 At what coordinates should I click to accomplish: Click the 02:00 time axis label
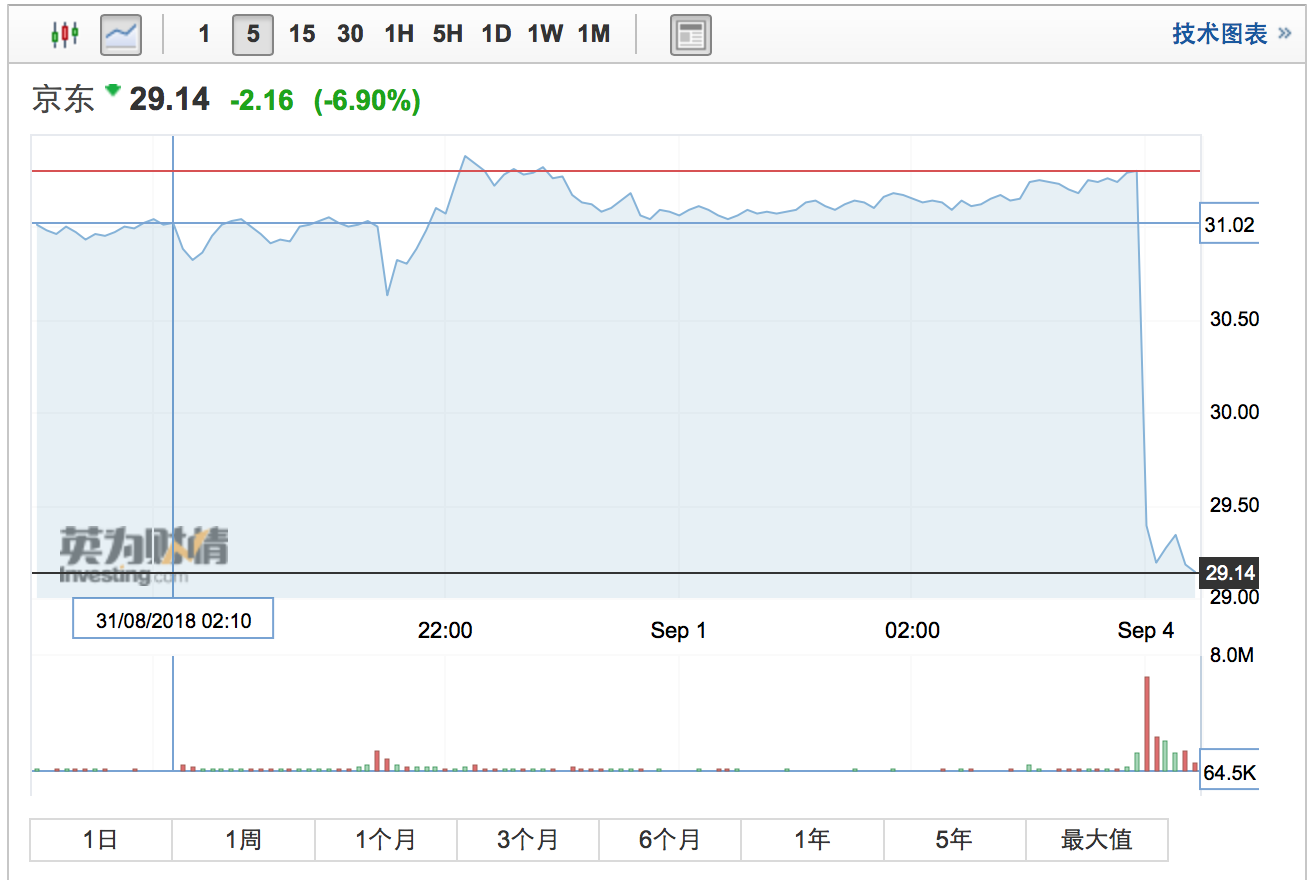point(913,631)
